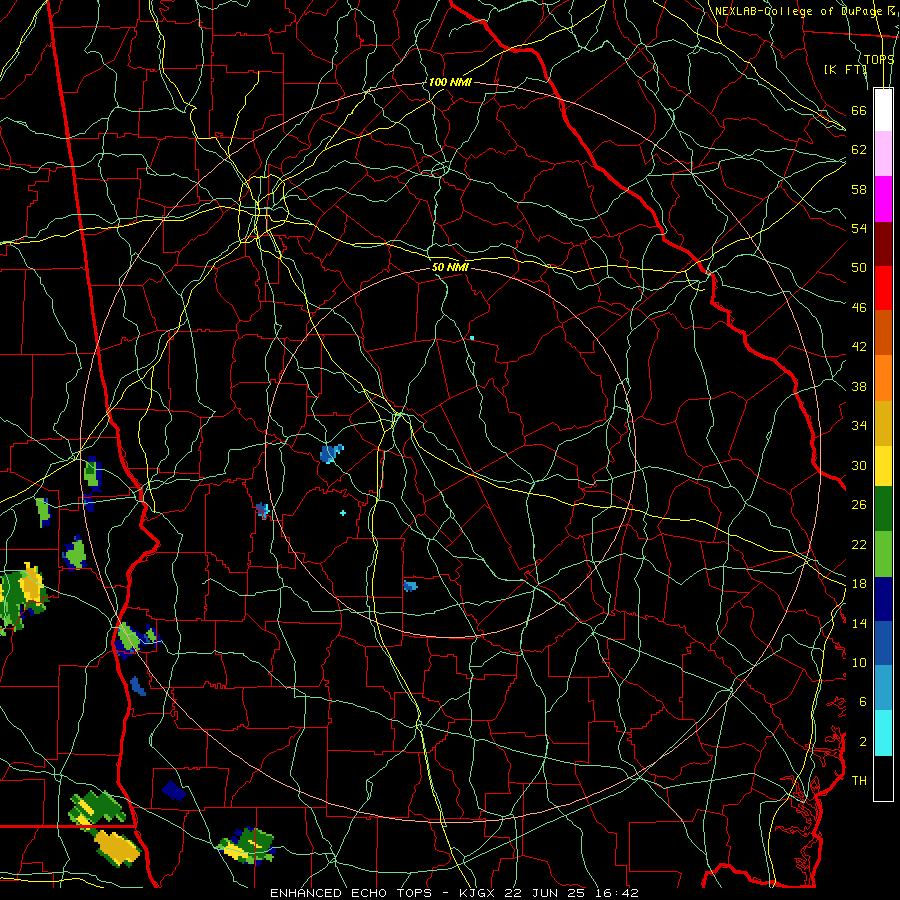Click the legend value "42"
The height and width of the screenshot is (900, 900).
pyautogui.click(x=859, y=347)
